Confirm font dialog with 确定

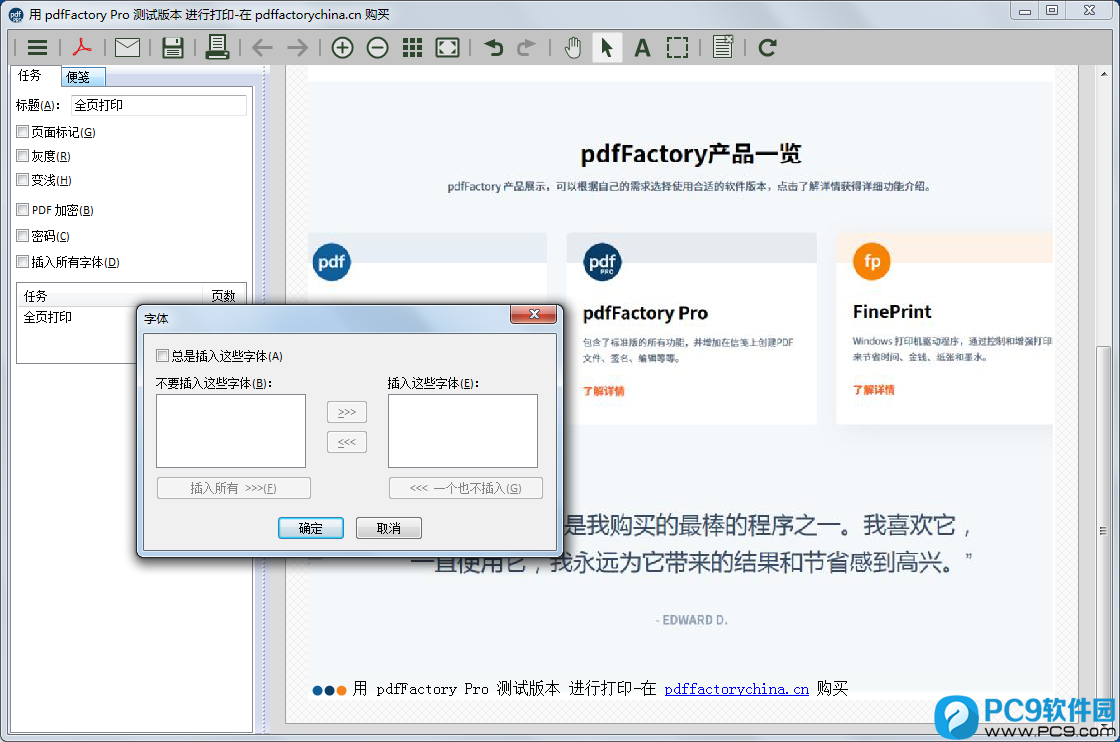point(311,528)
